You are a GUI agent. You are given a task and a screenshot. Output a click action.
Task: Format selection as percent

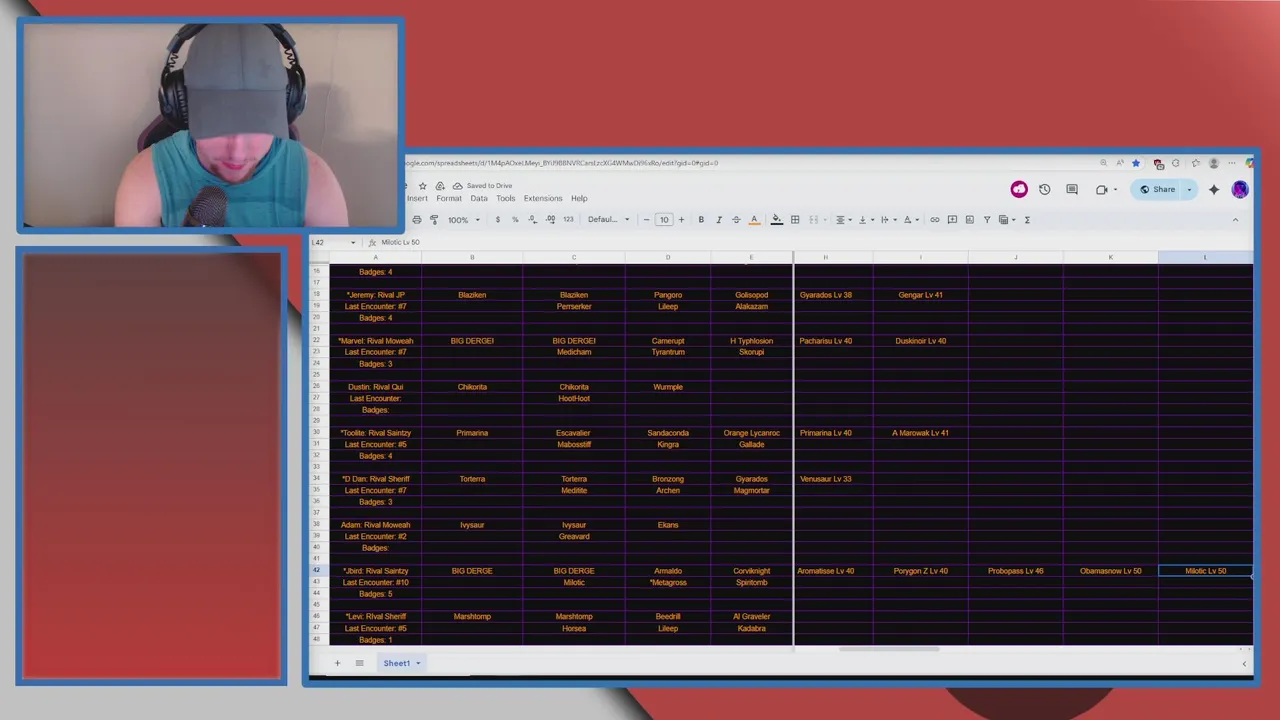click(x=515, y=220)
